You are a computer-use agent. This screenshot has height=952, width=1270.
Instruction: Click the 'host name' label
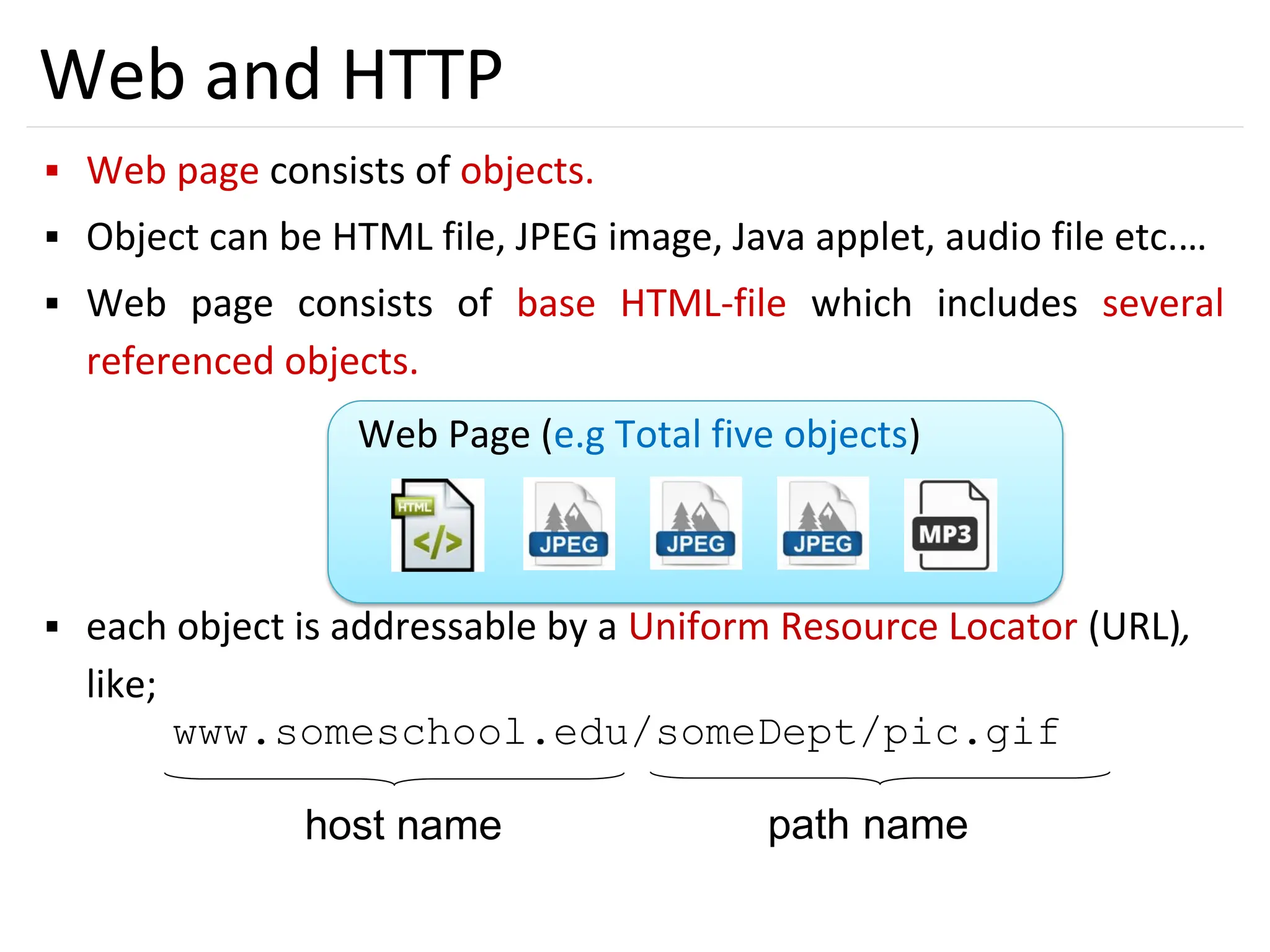[403, 826]
